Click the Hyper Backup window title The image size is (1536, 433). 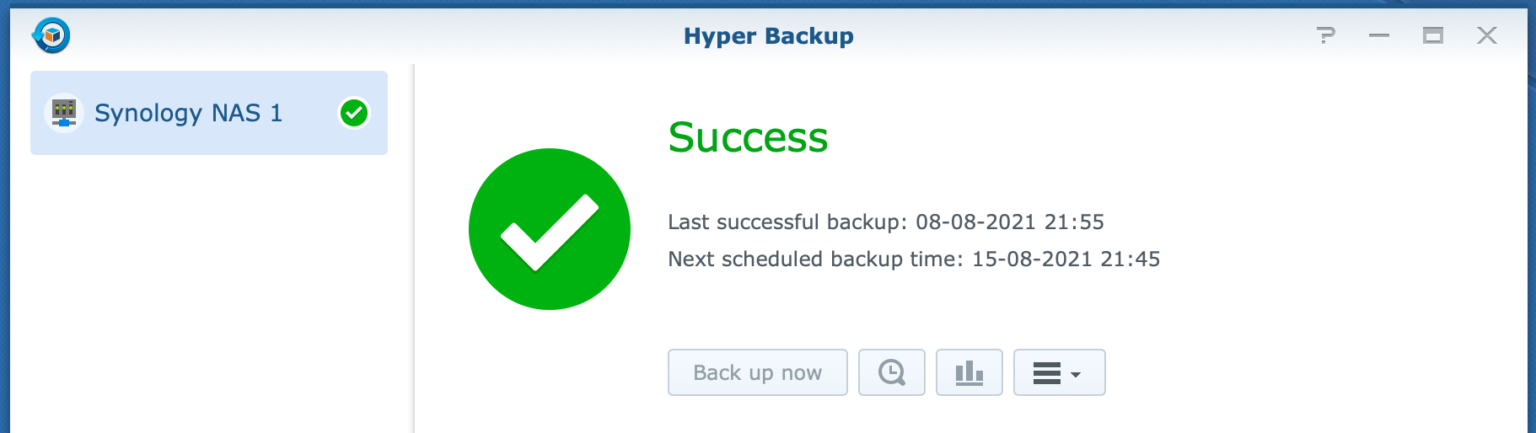768,37
